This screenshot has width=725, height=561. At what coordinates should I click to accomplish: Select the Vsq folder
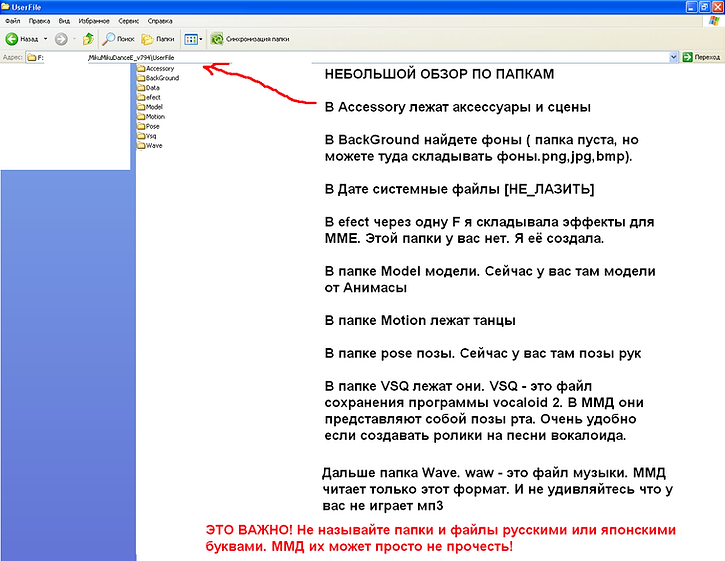coord(147,136)
